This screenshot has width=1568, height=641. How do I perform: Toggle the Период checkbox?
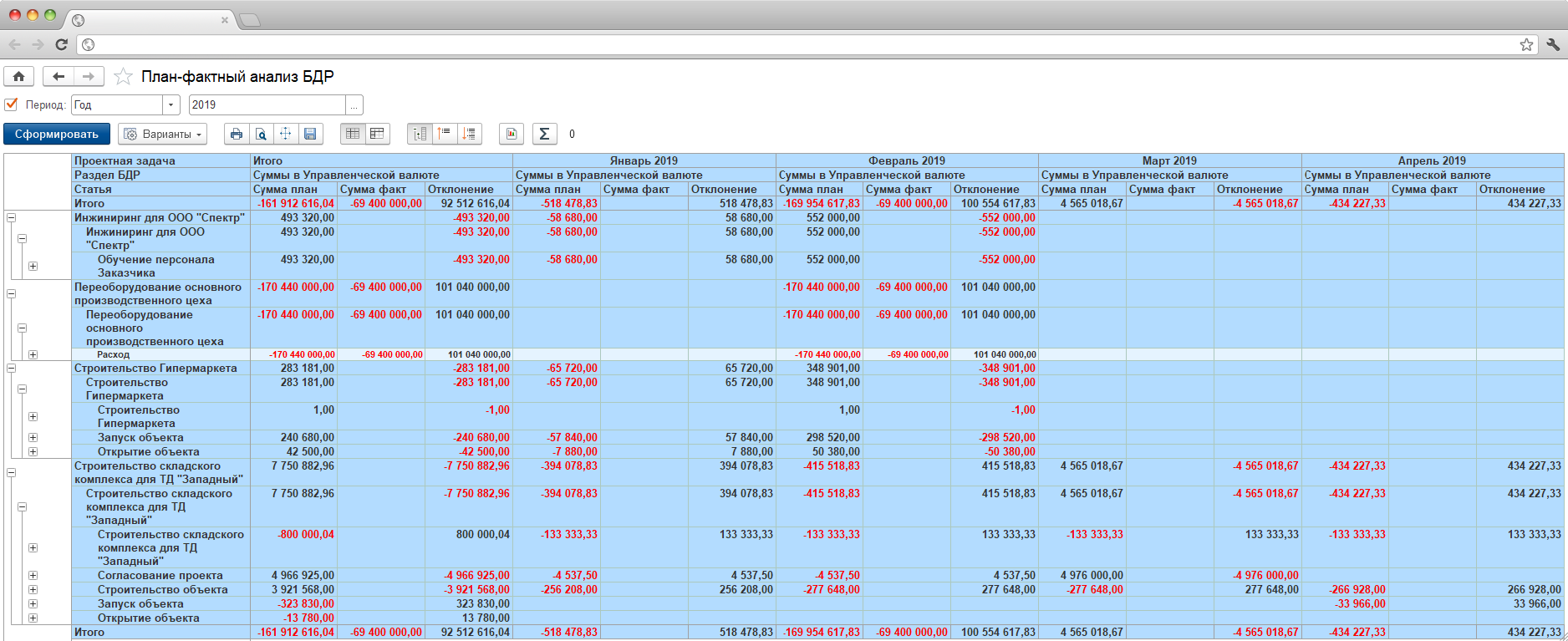tap(12, 104)
